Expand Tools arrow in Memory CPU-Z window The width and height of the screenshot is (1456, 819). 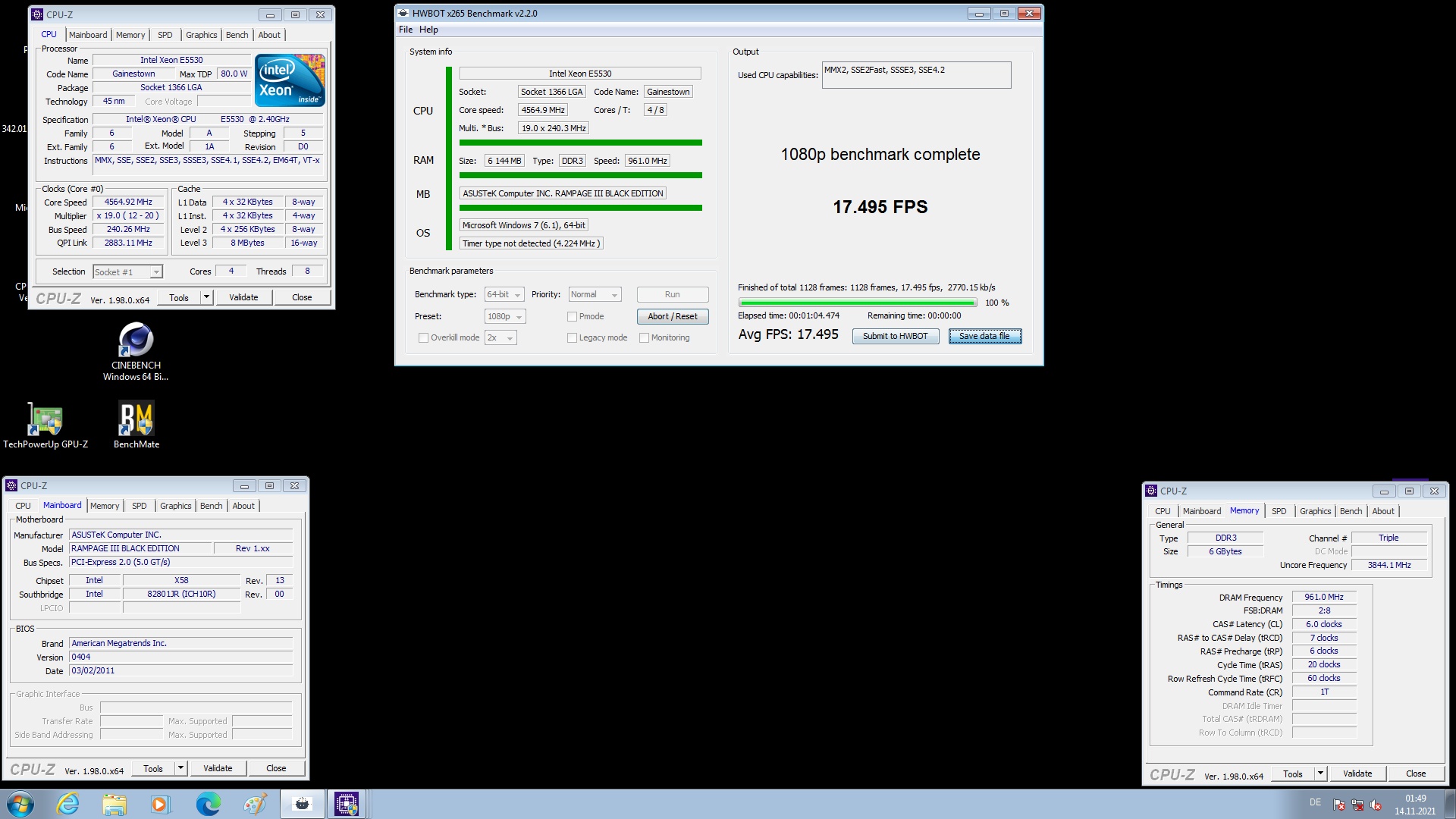pyautogui.click(x=1320, y=773)
